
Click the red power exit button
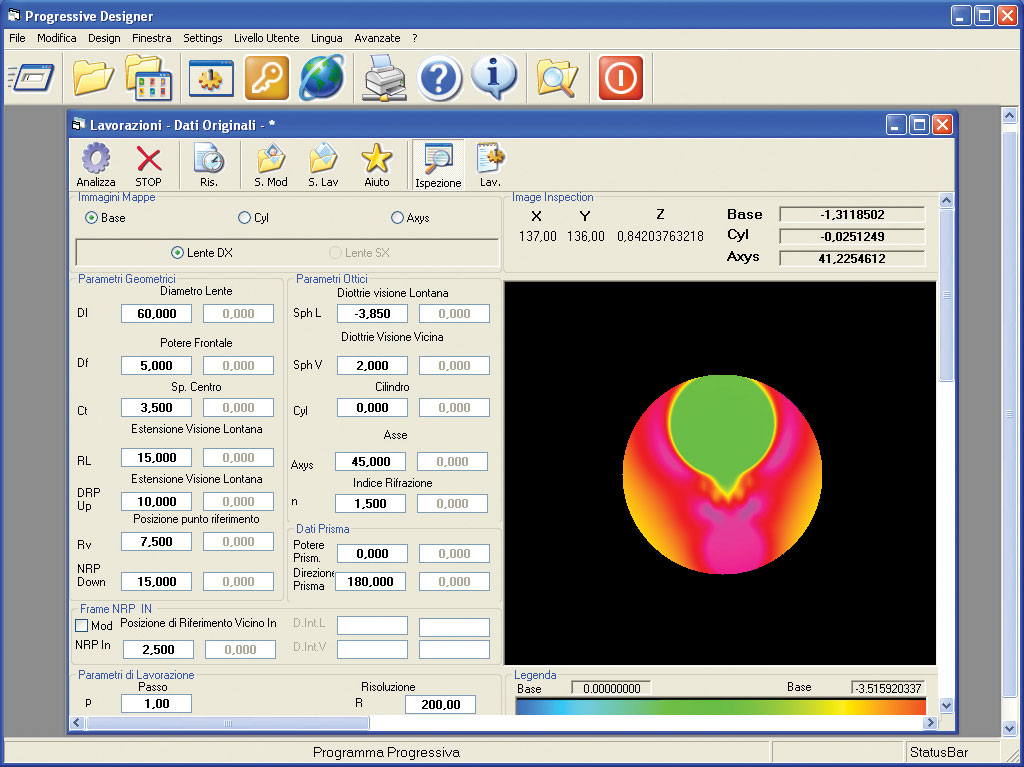point(620,77)
